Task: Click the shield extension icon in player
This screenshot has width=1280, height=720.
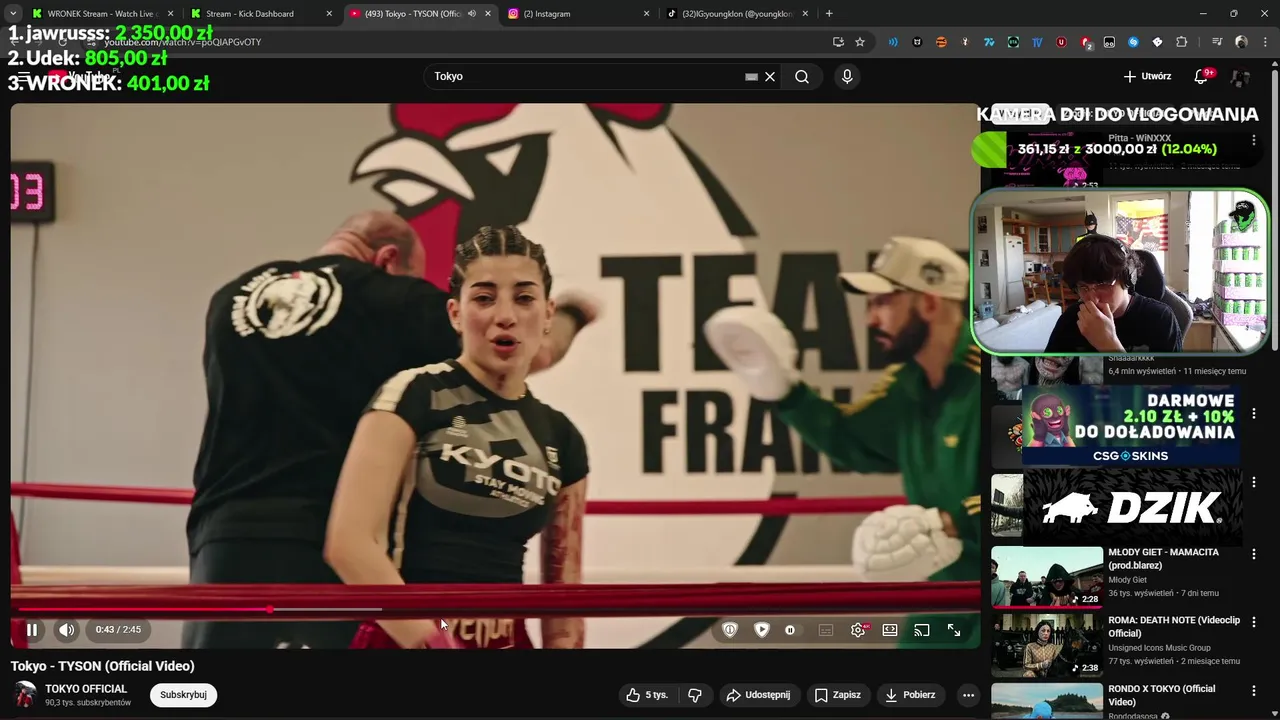Action: (730, 630)
